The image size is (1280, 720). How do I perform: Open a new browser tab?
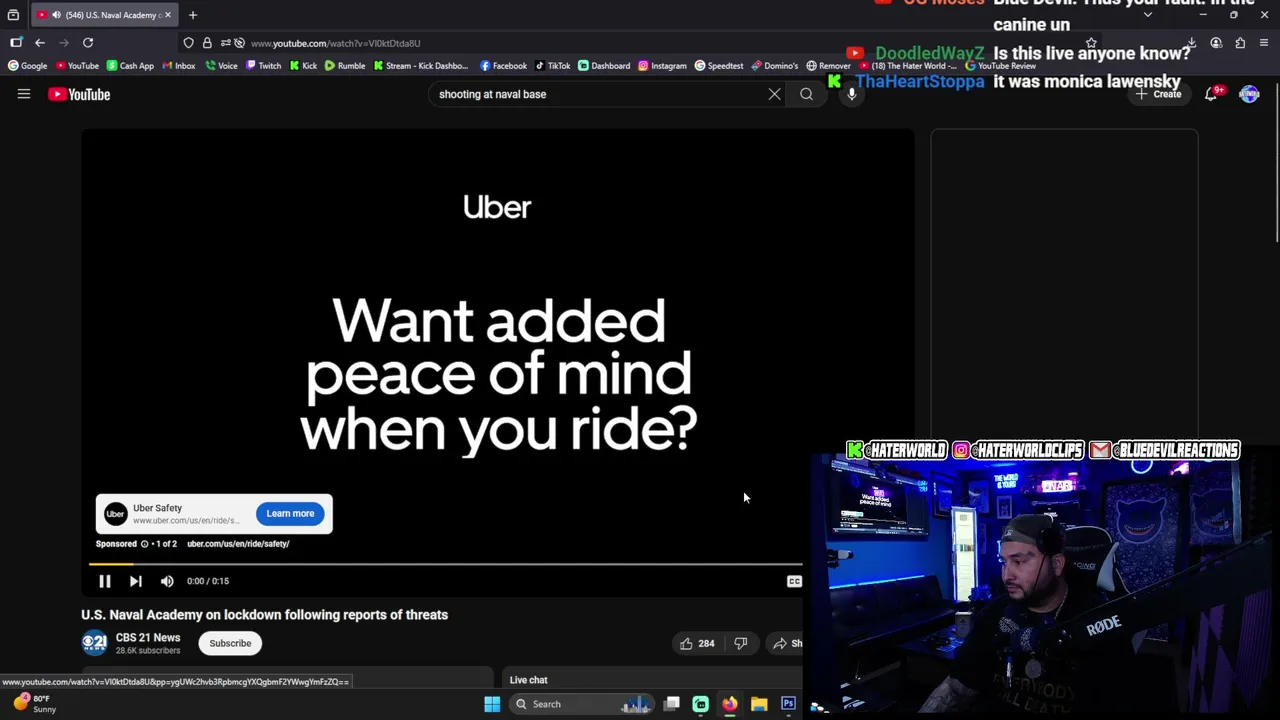pos(193,15)
